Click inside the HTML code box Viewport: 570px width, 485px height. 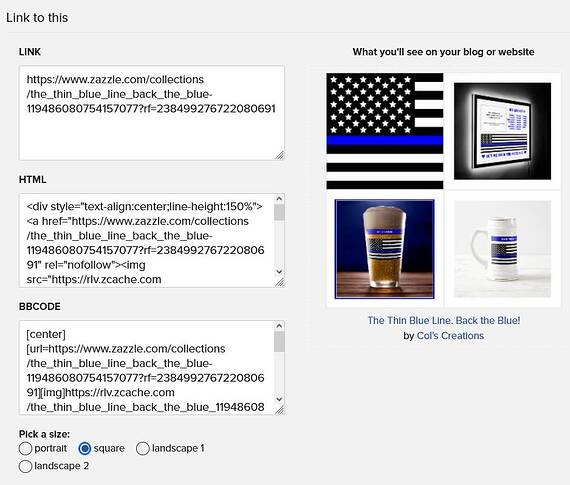147,240
